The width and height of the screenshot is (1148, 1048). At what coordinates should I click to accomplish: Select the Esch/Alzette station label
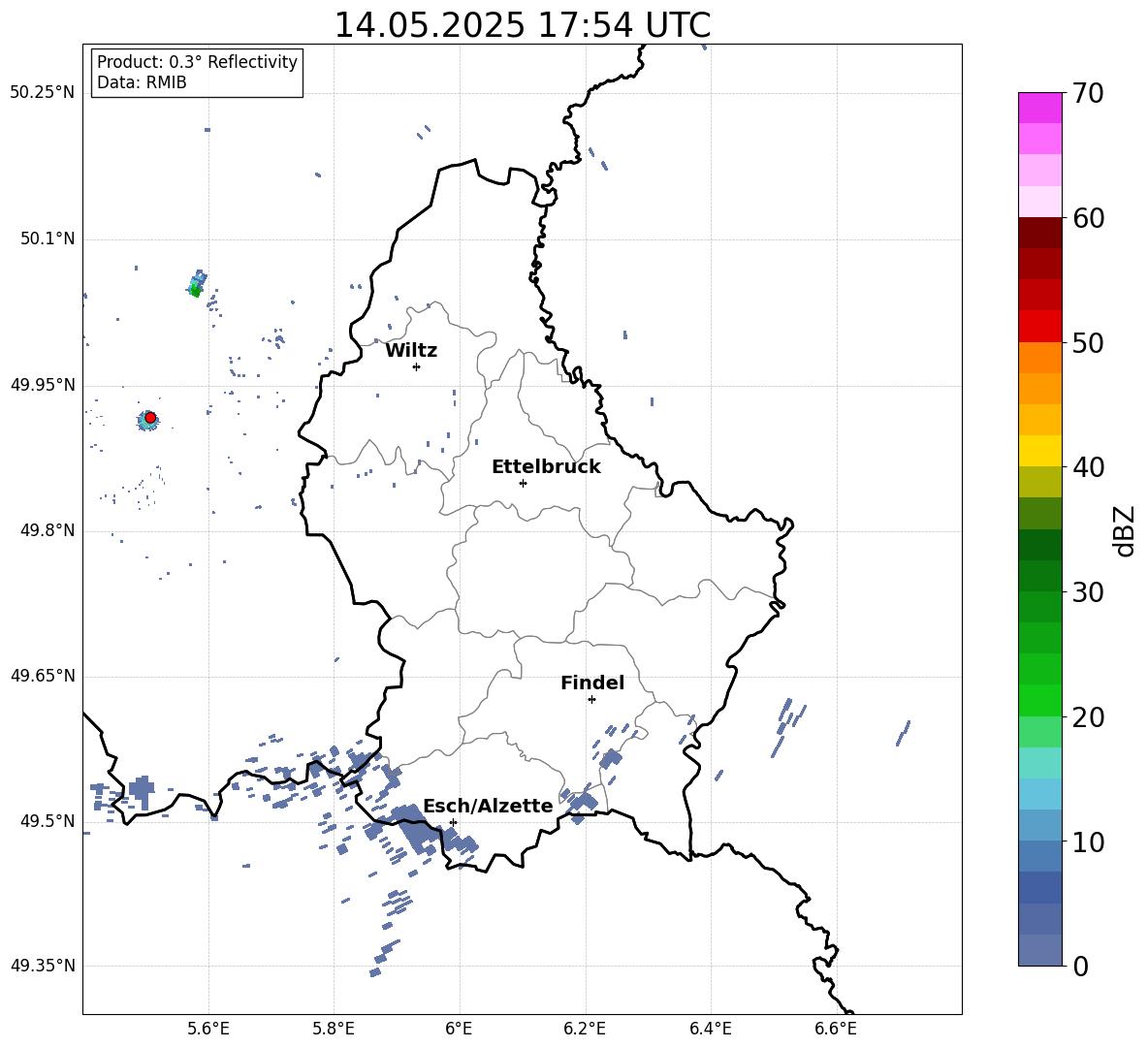(x=488, y=806)
